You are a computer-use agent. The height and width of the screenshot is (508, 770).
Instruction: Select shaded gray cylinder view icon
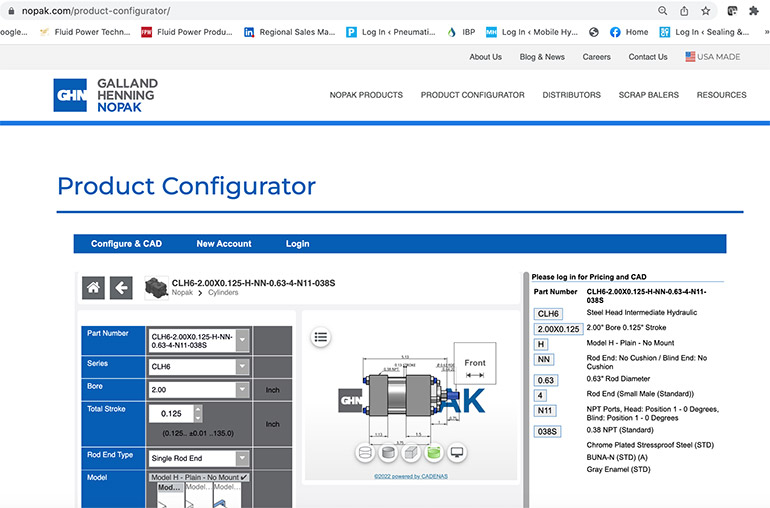pyautogui.click(x=388, y=452)
